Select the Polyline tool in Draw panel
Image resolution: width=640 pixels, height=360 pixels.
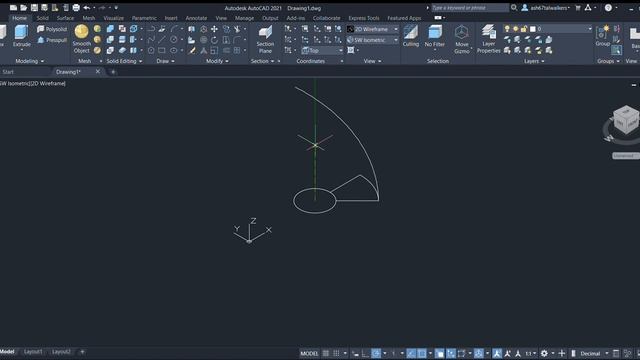(151, 29)
